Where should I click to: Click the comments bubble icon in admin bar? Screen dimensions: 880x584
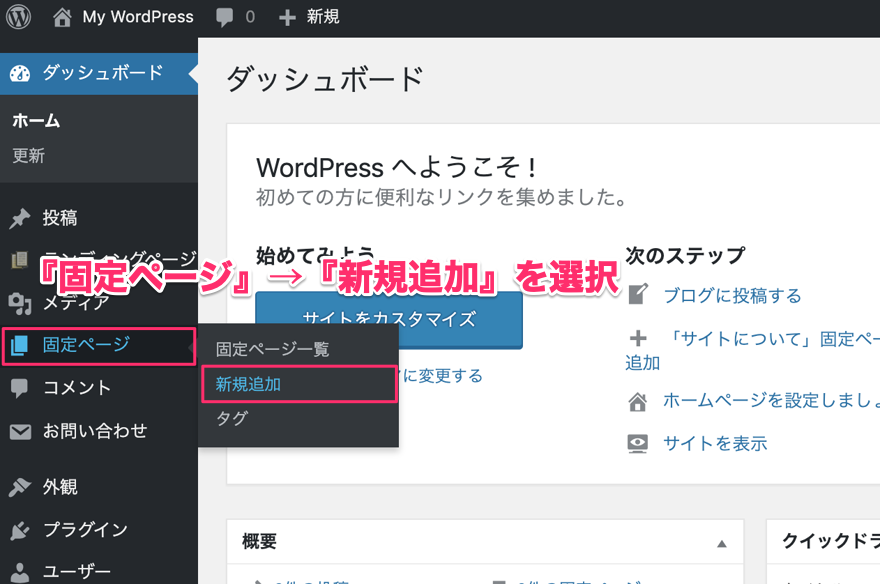(x=225, y=17)
